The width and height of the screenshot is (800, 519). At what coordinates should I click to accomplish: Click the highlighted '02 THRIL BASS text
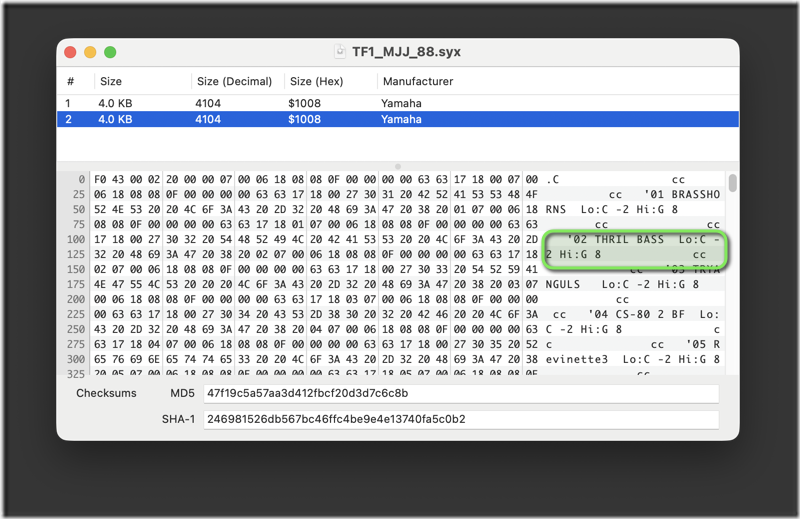pos(615,240)
